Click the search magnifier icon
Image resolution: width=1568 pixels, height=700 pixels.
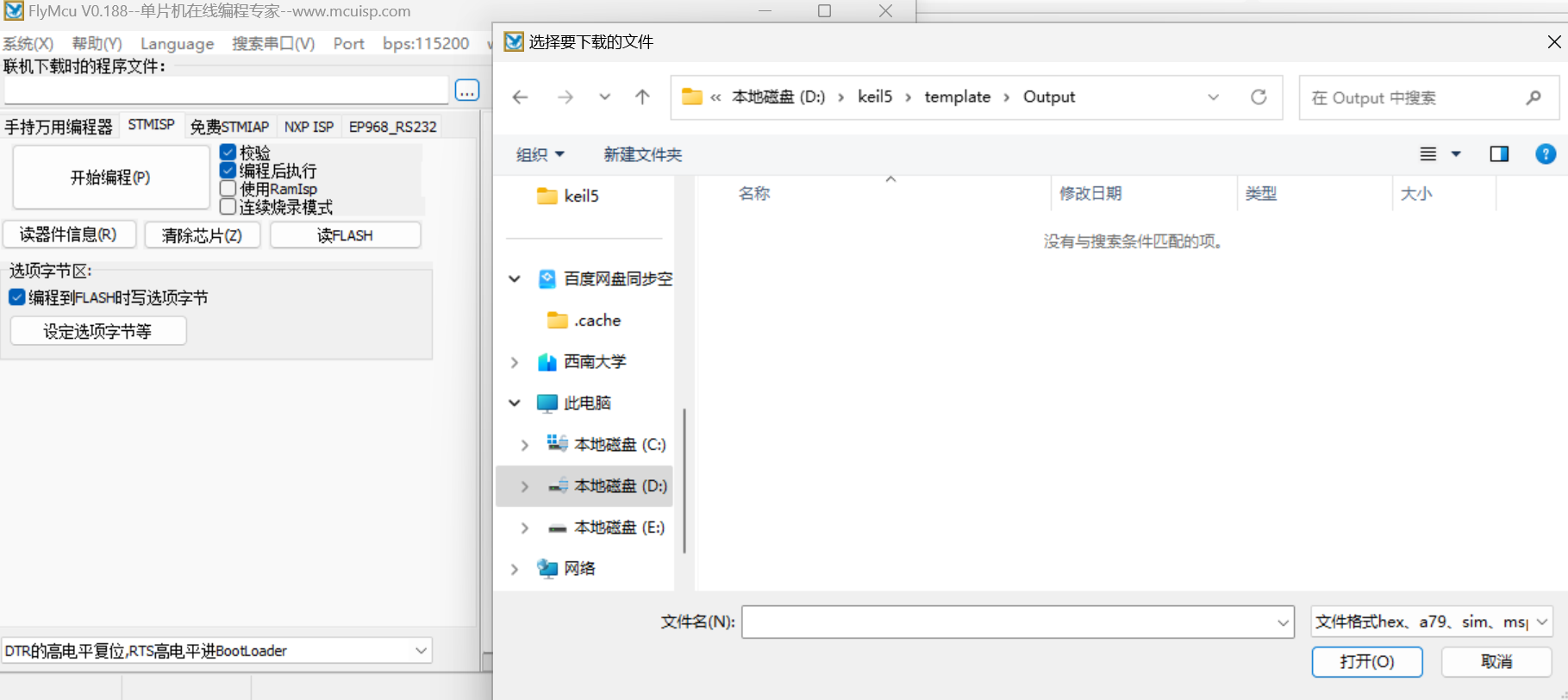[1533, 97]
